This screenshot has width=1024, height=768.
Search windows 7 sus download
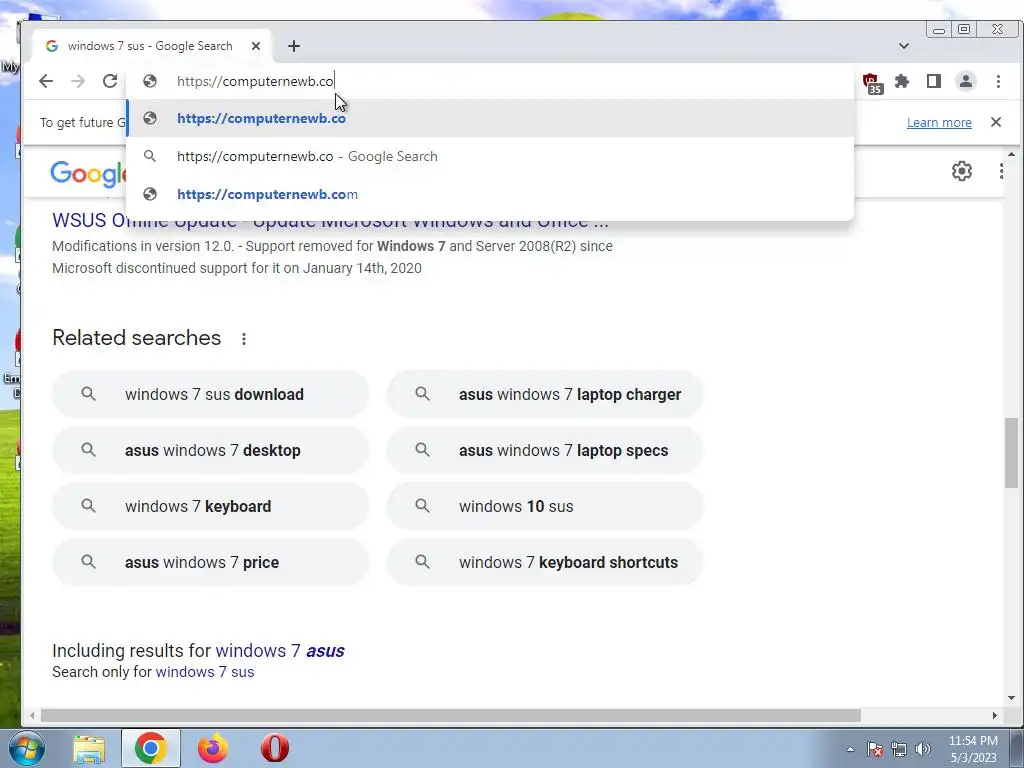tap(211, 394)
